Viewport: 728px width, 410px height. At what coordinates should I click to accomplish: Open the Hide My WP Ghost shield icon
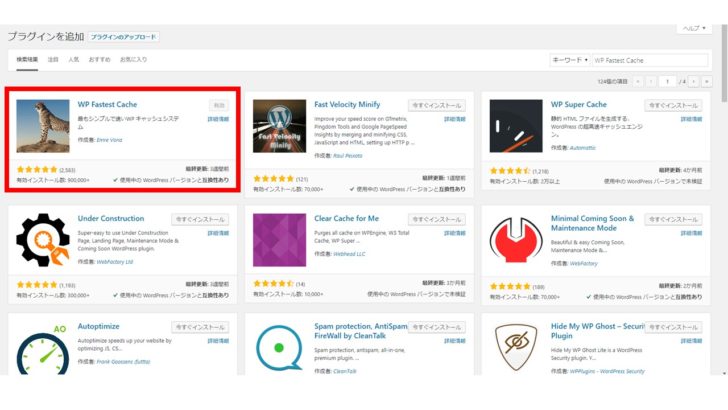pyautogui.click(x=516, y=348)
